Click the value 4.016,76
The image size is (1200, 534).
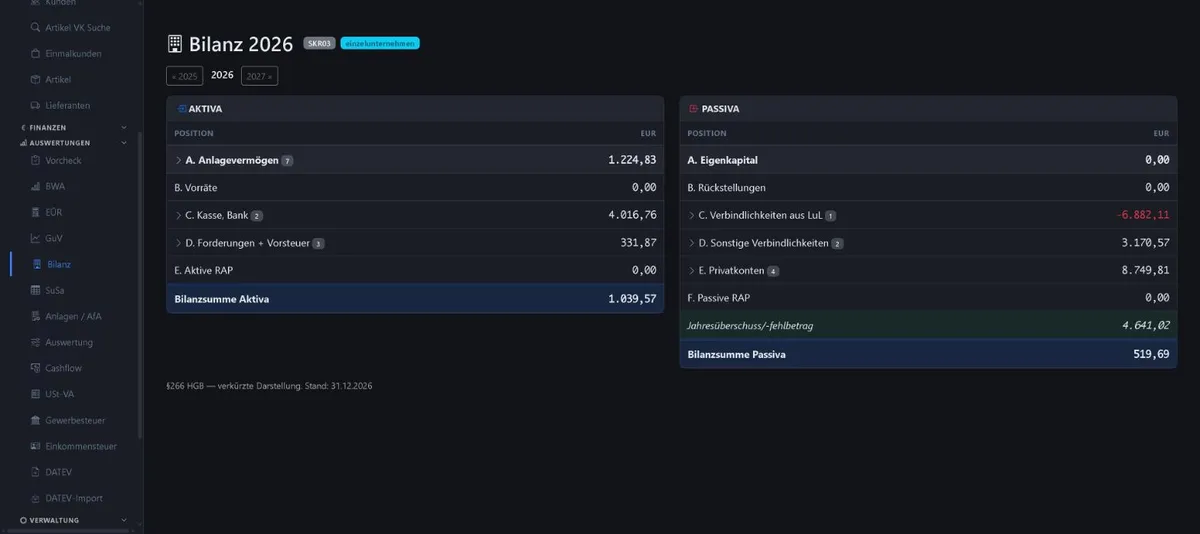[x=632, y=215]
